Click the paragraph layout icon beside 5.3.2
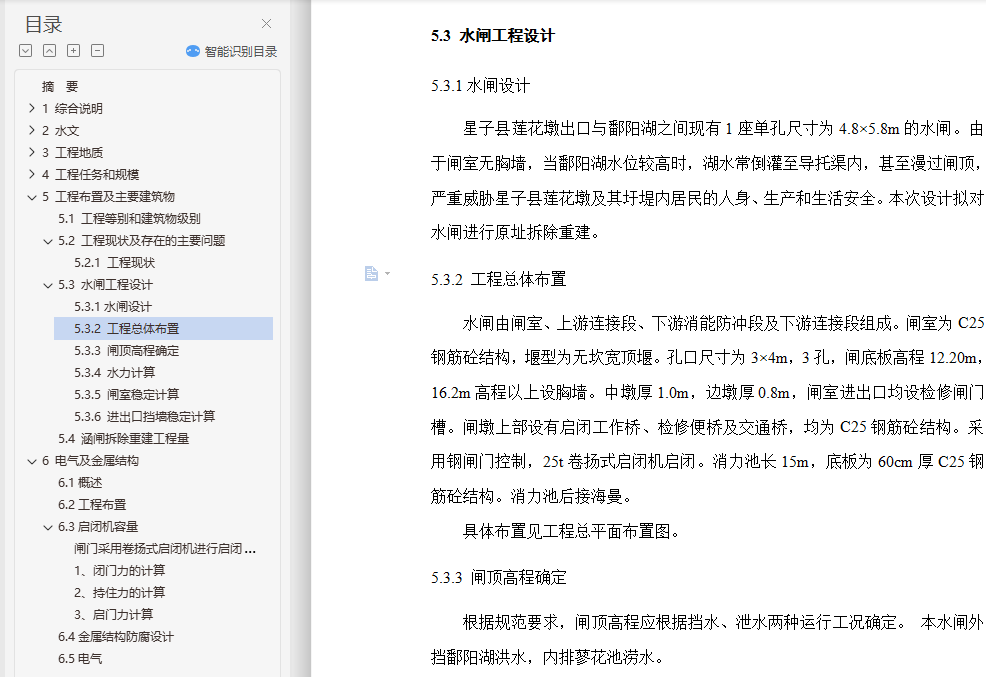986x677 pixels. pos(371,273)
